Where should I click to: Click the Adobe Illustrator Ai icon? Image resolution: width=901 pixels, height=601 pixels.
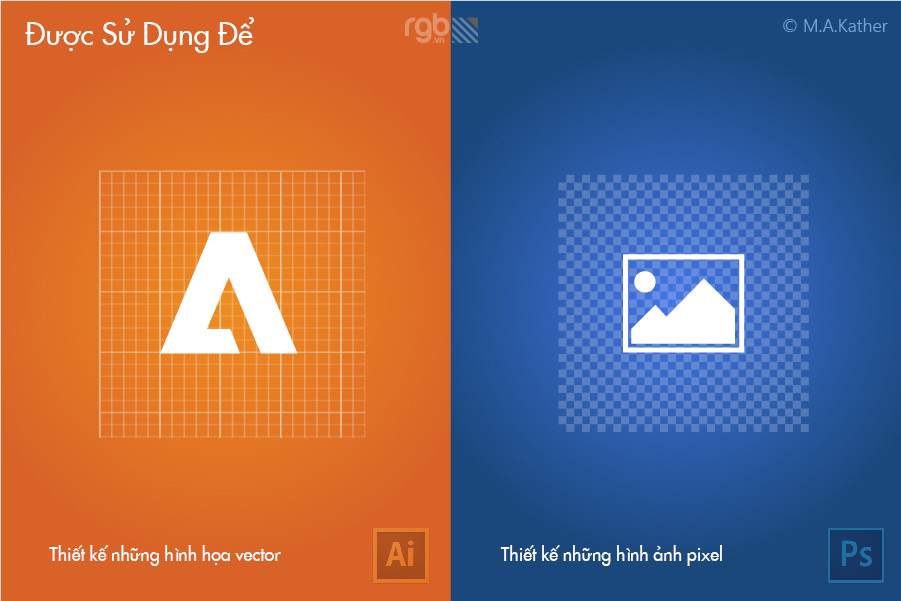tap(401, 555)
